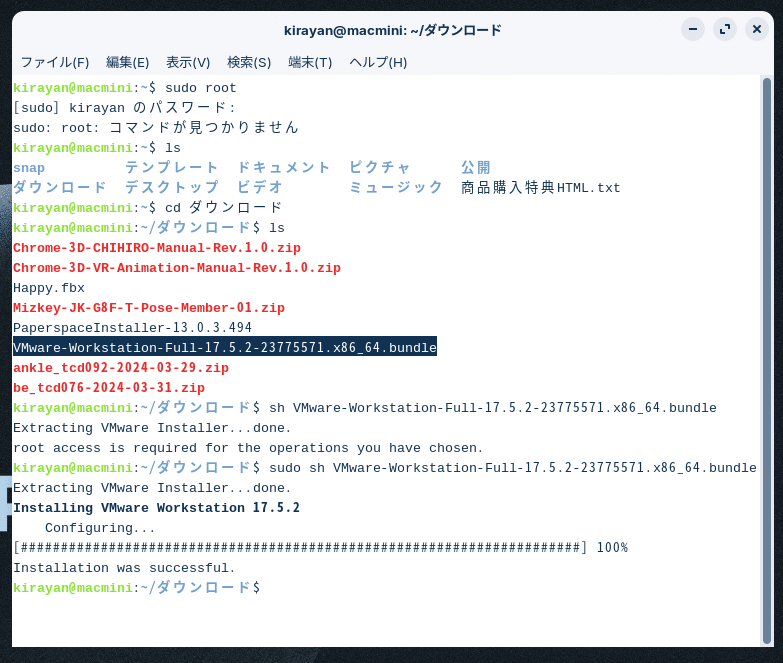
Task: Click the window title kirayan@macmini
Action: pyautogui.click(x=392, y=30)
